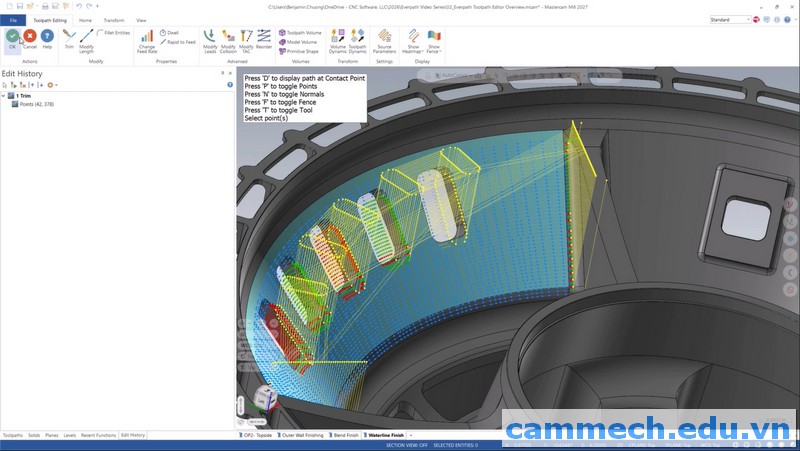Select the Dwell property option
The height and width of the screenshot is (451, 800).
click(x=169, y=33)
